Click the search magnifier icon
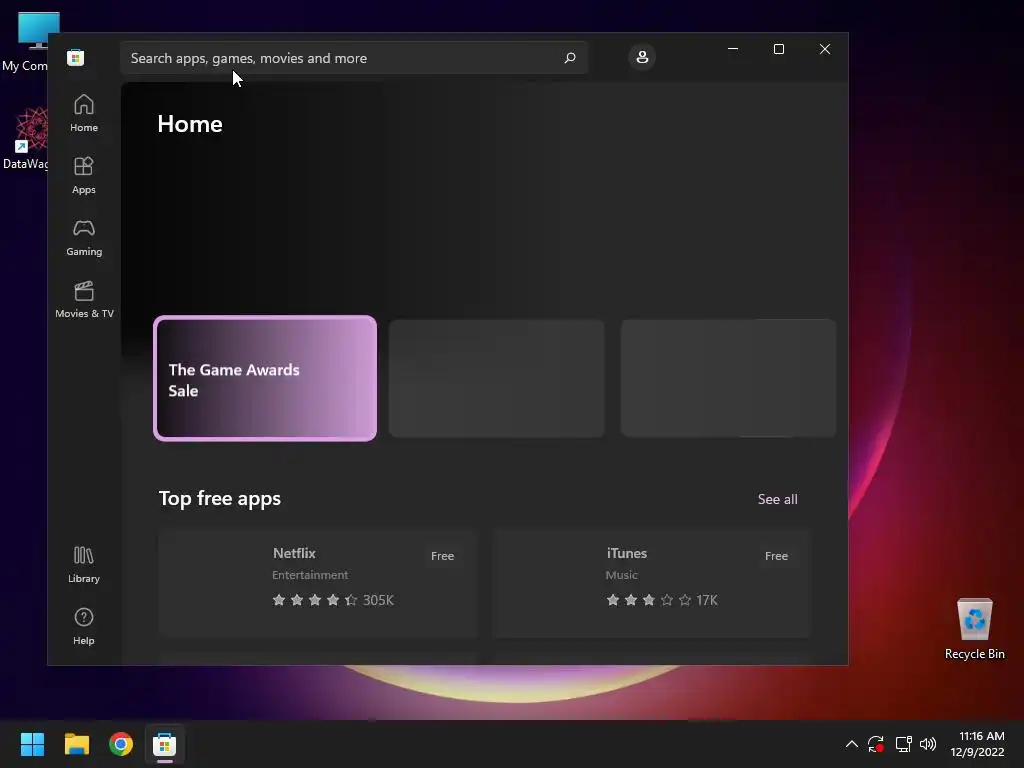Viewport: 1024px width, 768px height. (x=569, y=58)
